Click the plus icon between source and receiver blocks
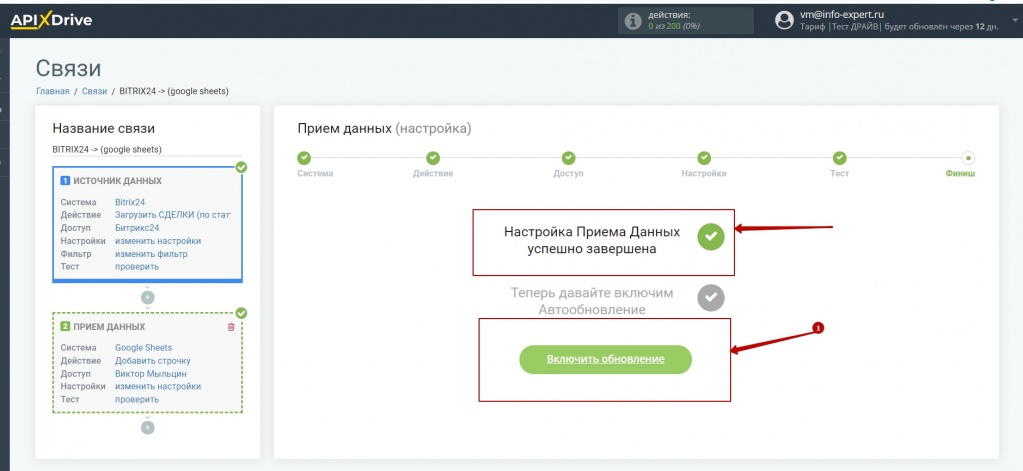The width and height of the screenshot is (1023, 471). (x=148, y=297)
